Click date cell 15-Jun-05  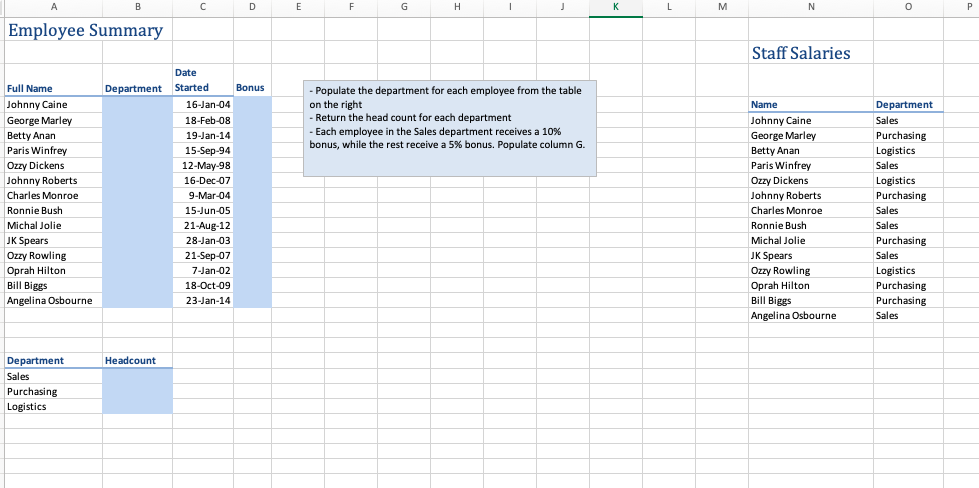pos(203,210)
